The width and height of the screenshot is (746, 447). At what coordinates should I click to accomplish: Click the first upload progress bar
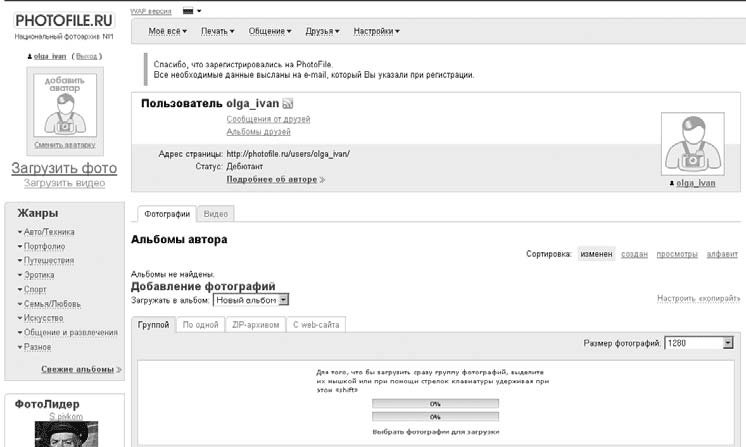click(x=435, y=404)
